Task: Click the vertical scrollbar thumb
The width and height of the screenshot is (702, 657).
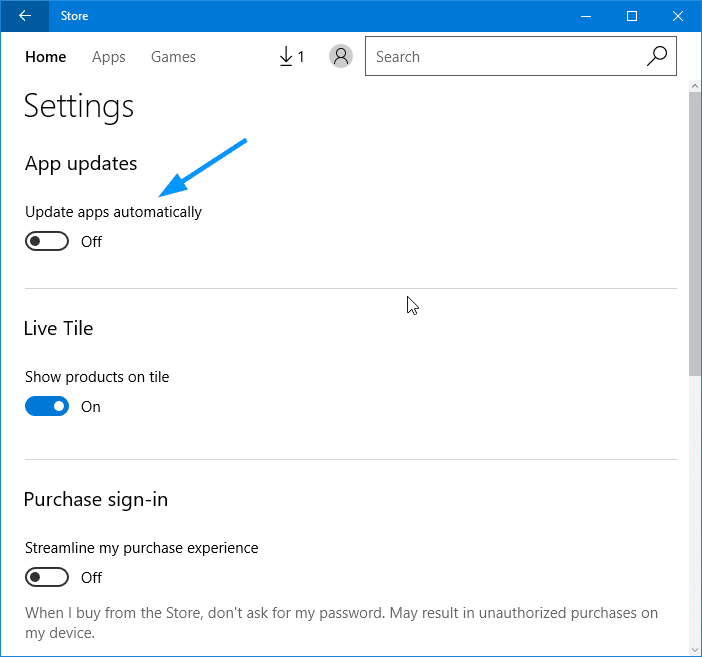Action: point(694,230)
